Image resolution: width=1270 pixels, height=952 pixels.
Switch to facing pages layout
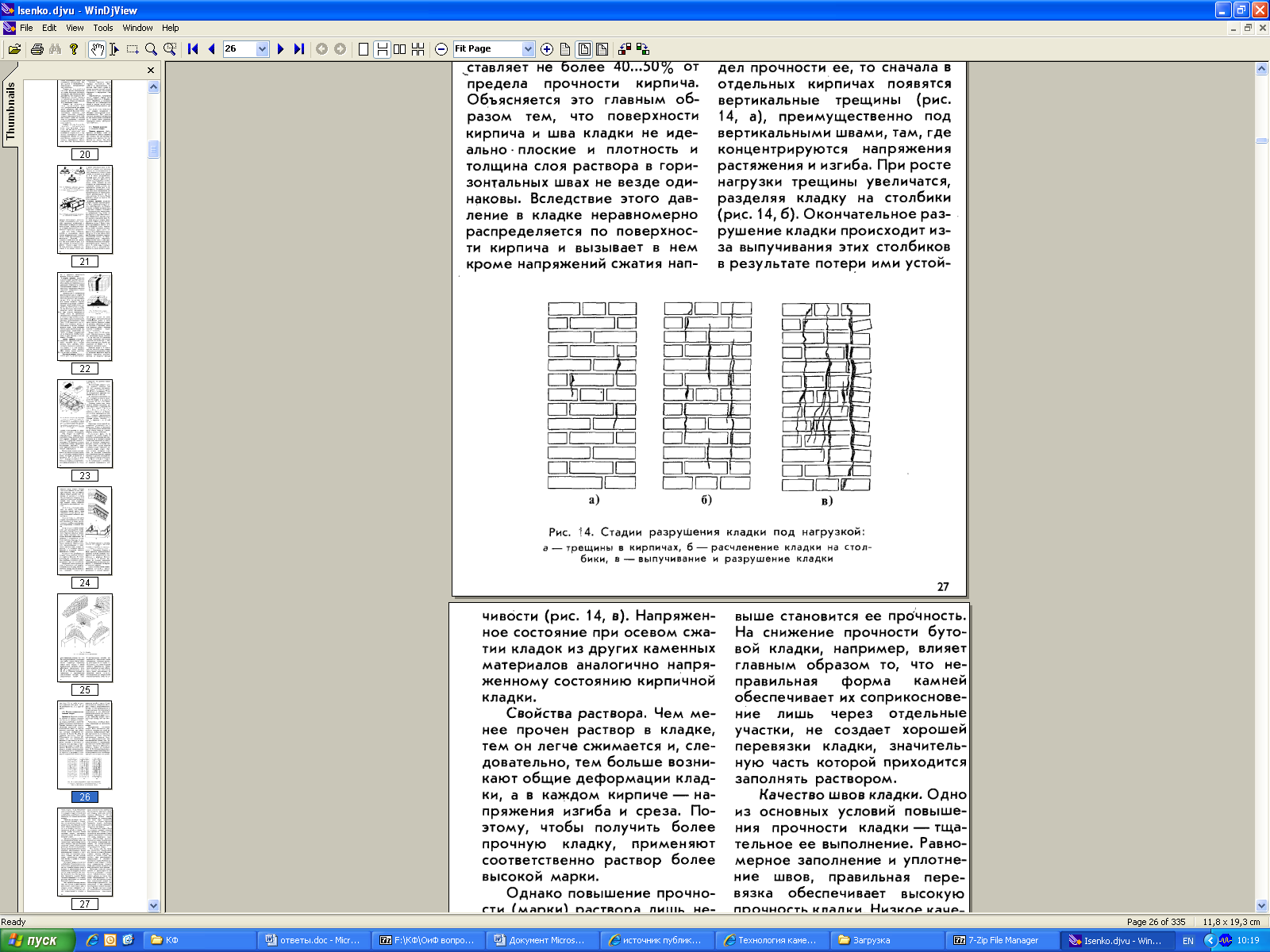point(400,49)
